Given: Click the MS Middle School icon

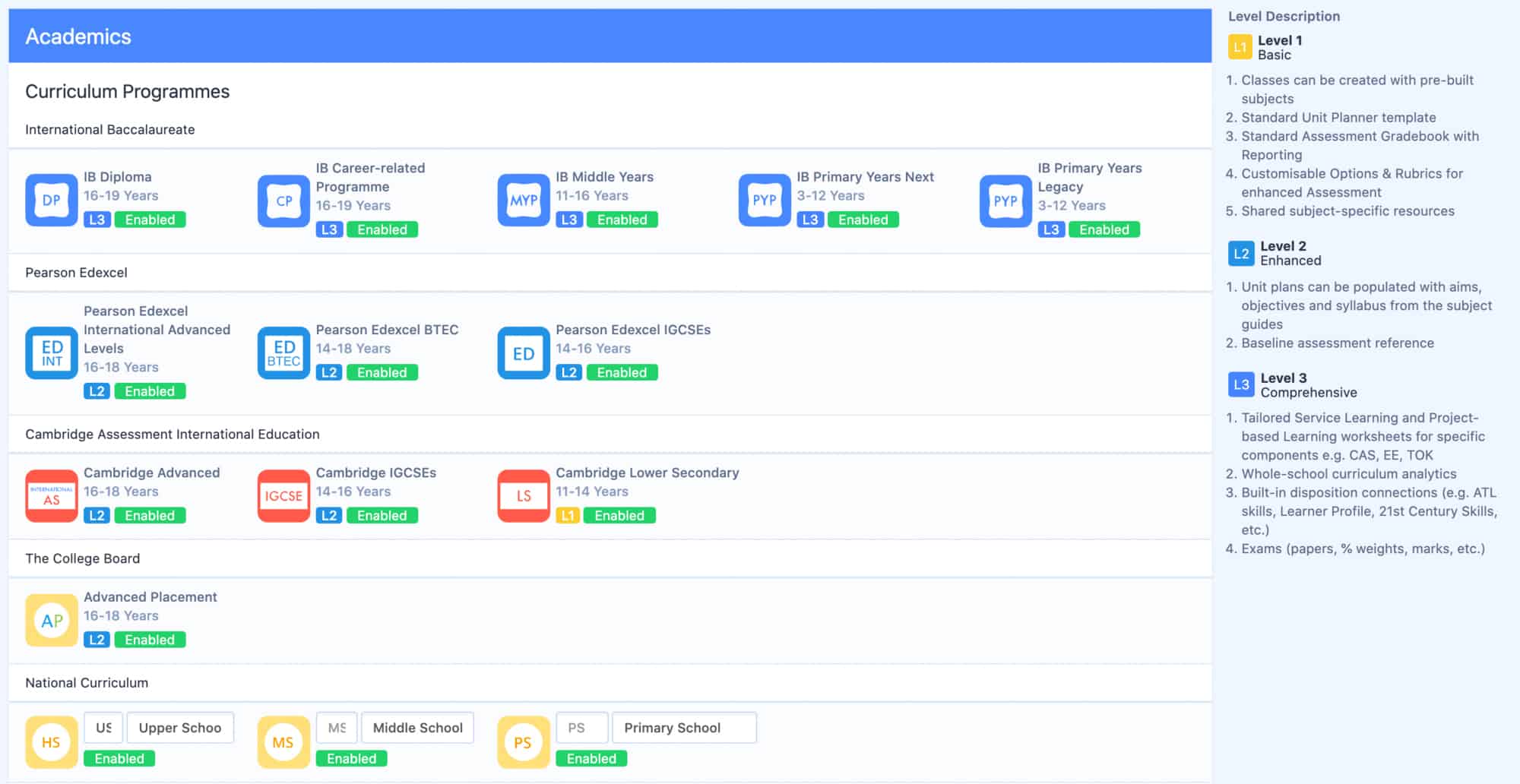Looking at the screenshot, I should pyautogui.click(x=283, y=742).
